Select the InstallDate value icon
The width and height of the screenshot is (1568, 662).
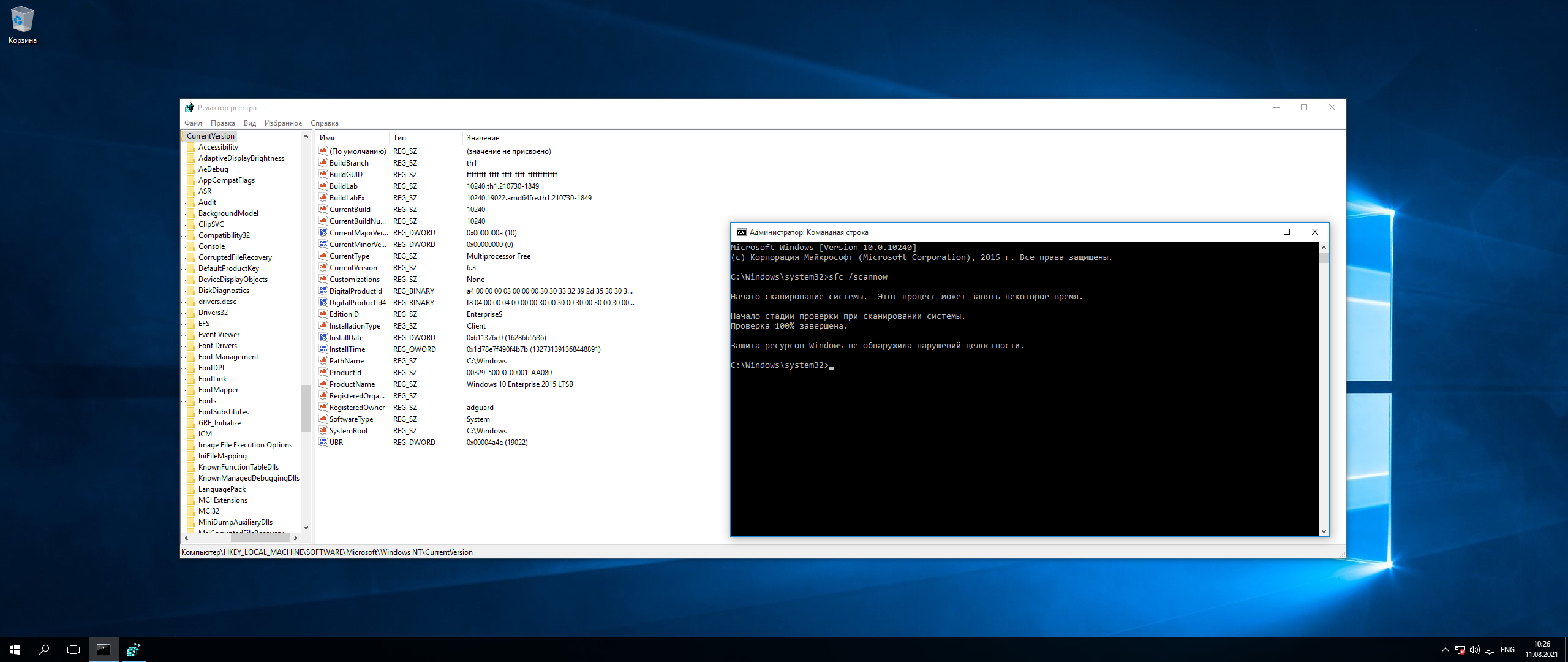pyautogui.click(x=323, y=337)
